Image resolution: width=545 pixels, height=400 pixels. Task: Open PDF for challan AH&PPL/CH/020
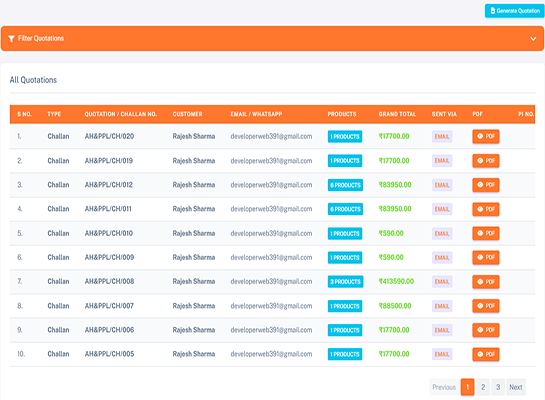486,136
